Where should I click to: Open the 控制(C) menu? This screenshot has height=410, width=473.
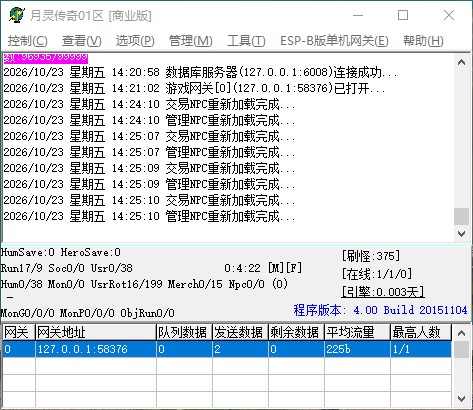pyautogui.click(x=28, y=41)
